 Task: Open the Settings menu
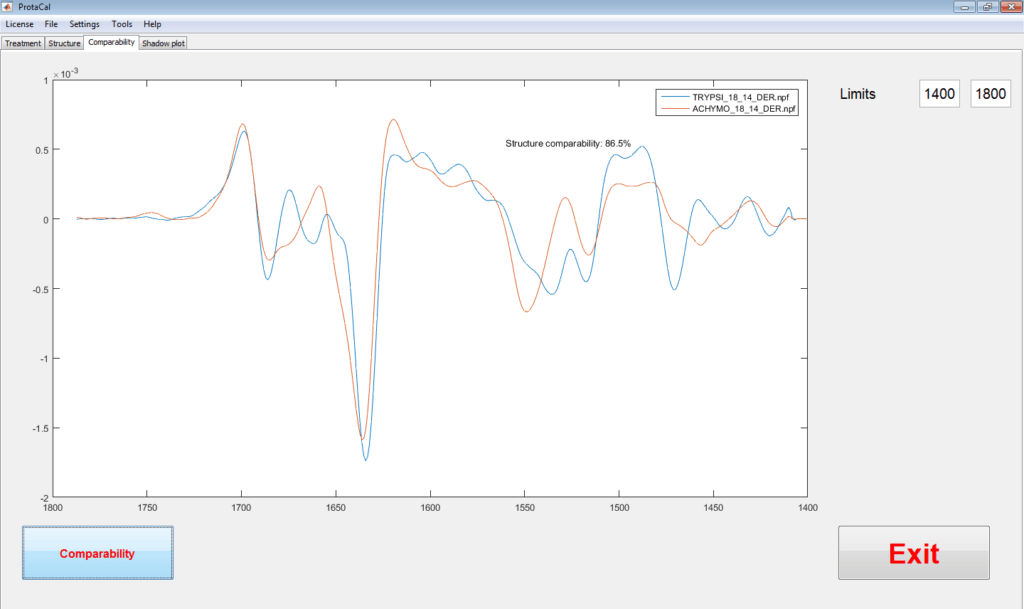coord(84,24)
